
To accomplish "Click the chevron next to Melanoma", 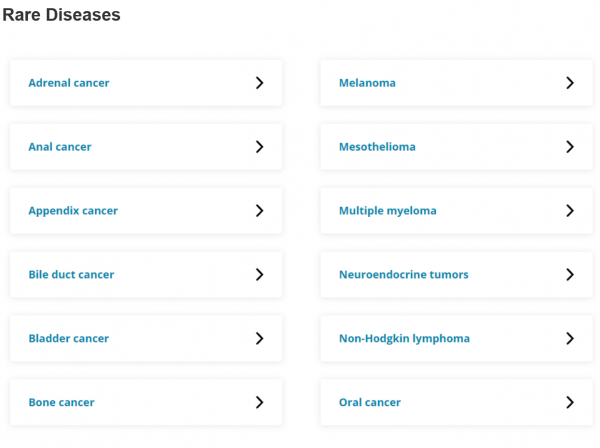I will point(570,83).
